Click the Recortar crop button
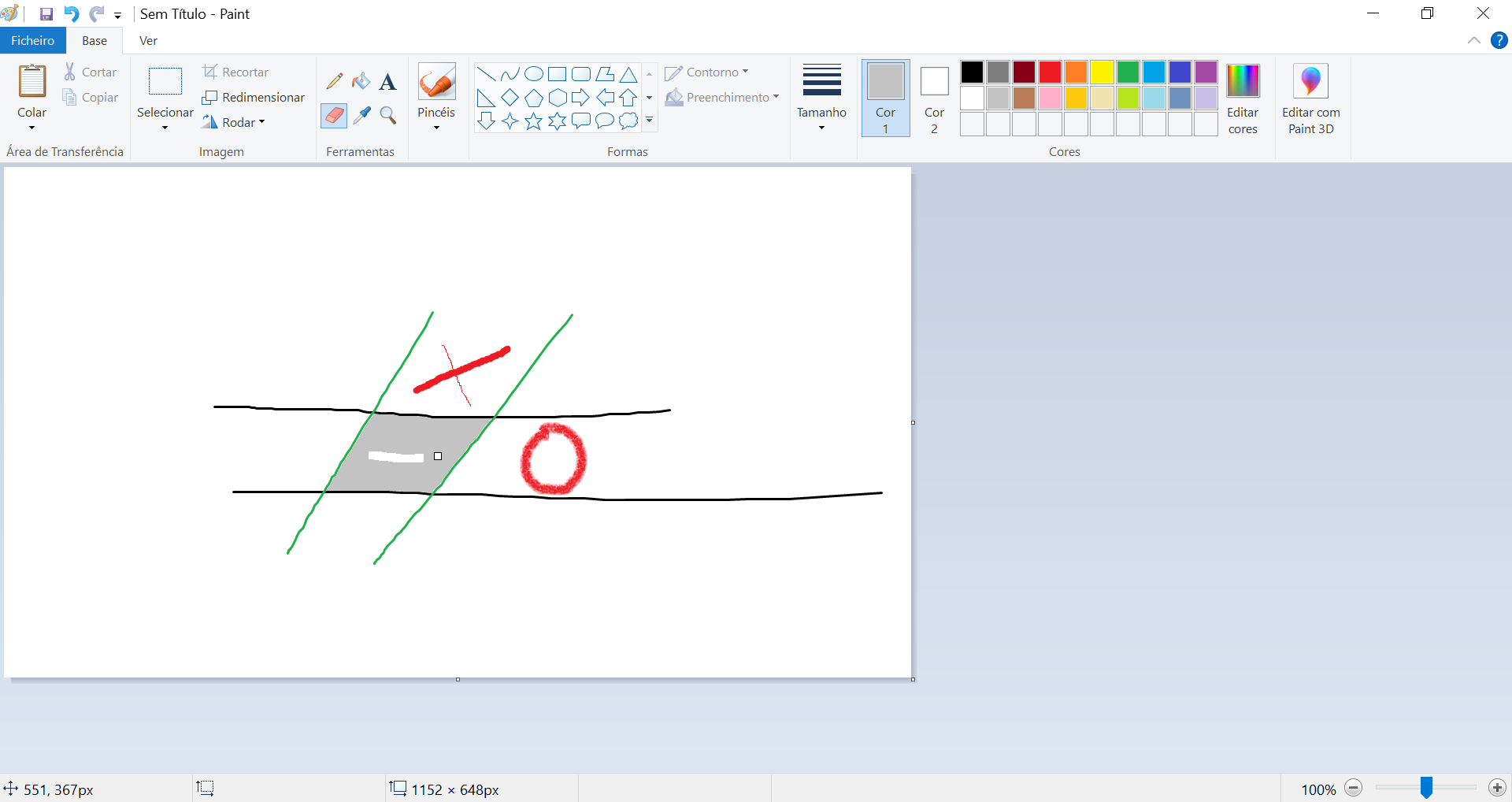The height and width of the screenshot is (802, 1512). (235, 72)
